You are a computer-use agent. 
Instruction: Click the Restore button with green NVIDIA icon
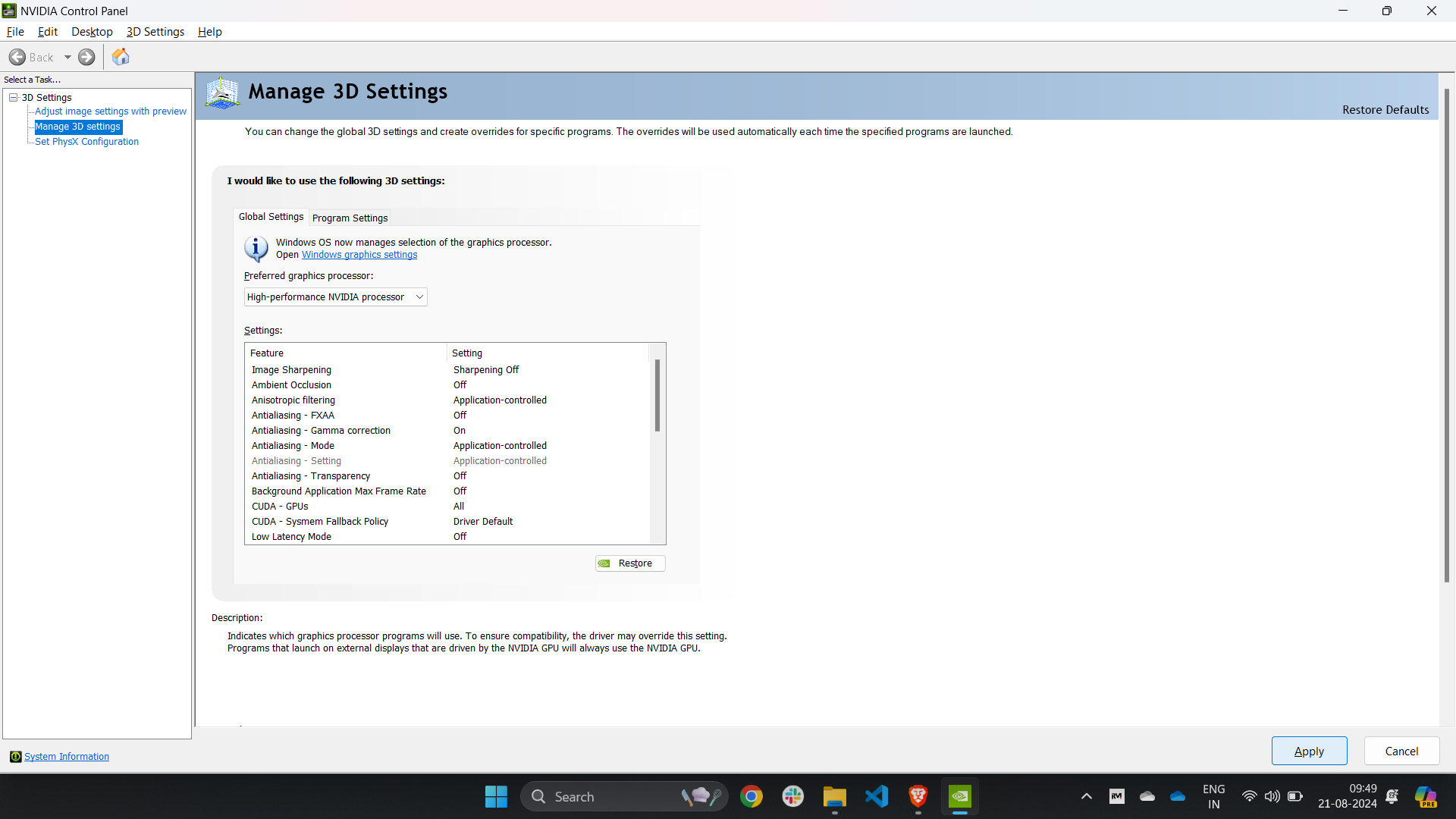[x=629, y=563]
